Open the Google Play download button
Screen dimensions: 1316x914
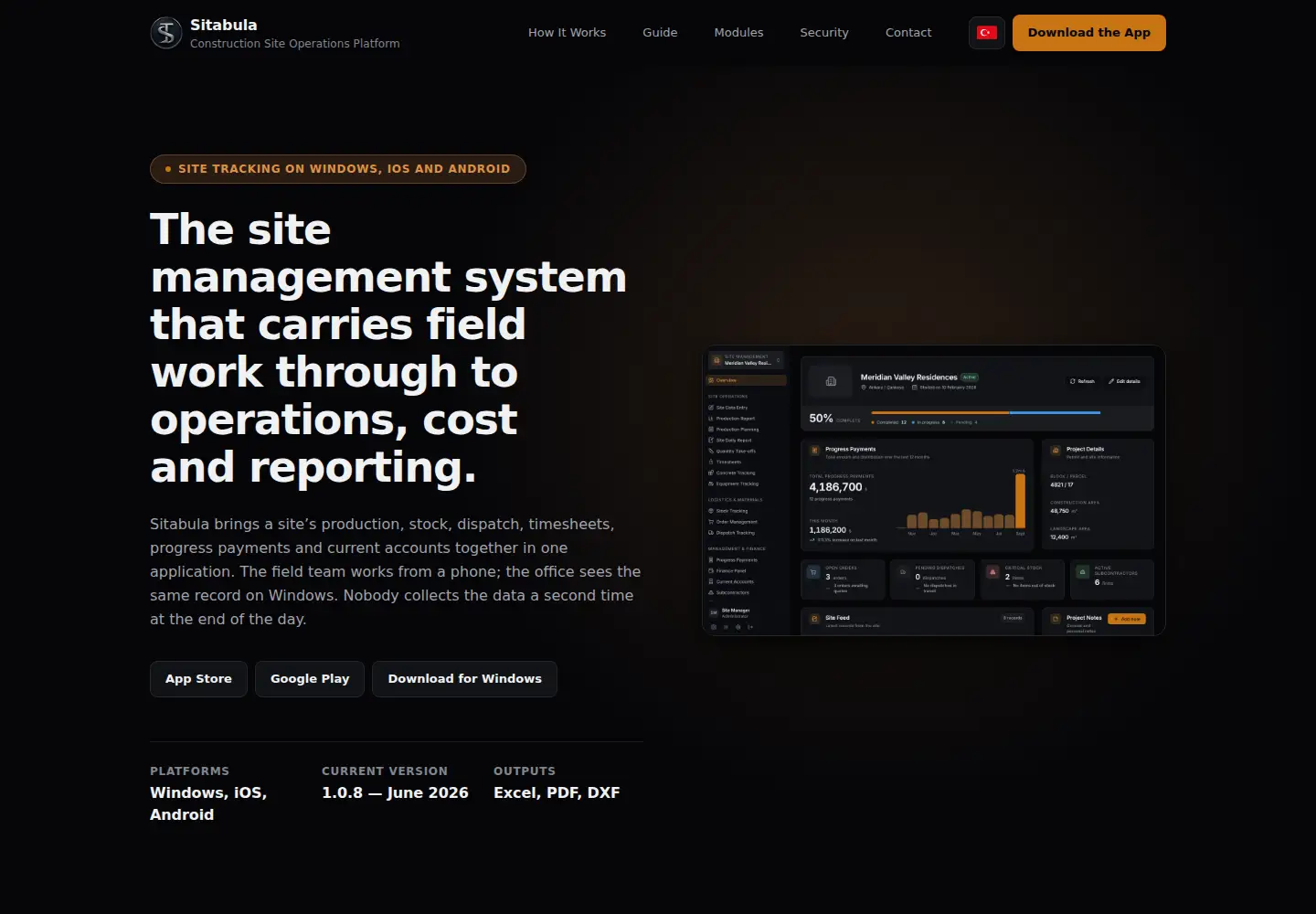pyautogui.click(x=310, y=679)
